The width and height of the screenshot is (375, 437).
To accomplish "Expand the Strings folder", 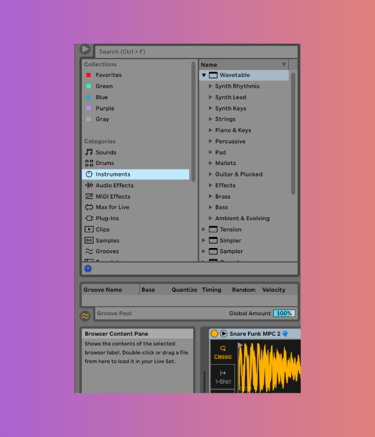I will 210,119.
